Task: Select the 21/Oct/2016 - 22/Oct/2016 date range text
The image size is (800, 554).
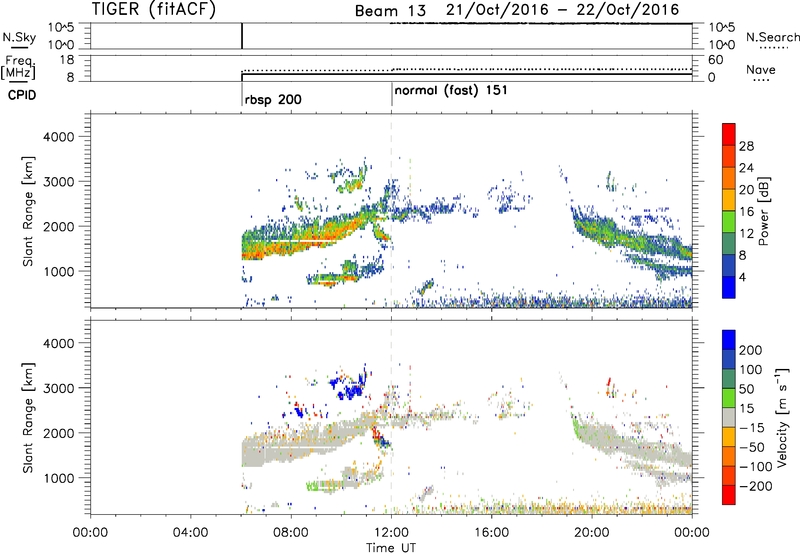Action: [x=562, y=10]
